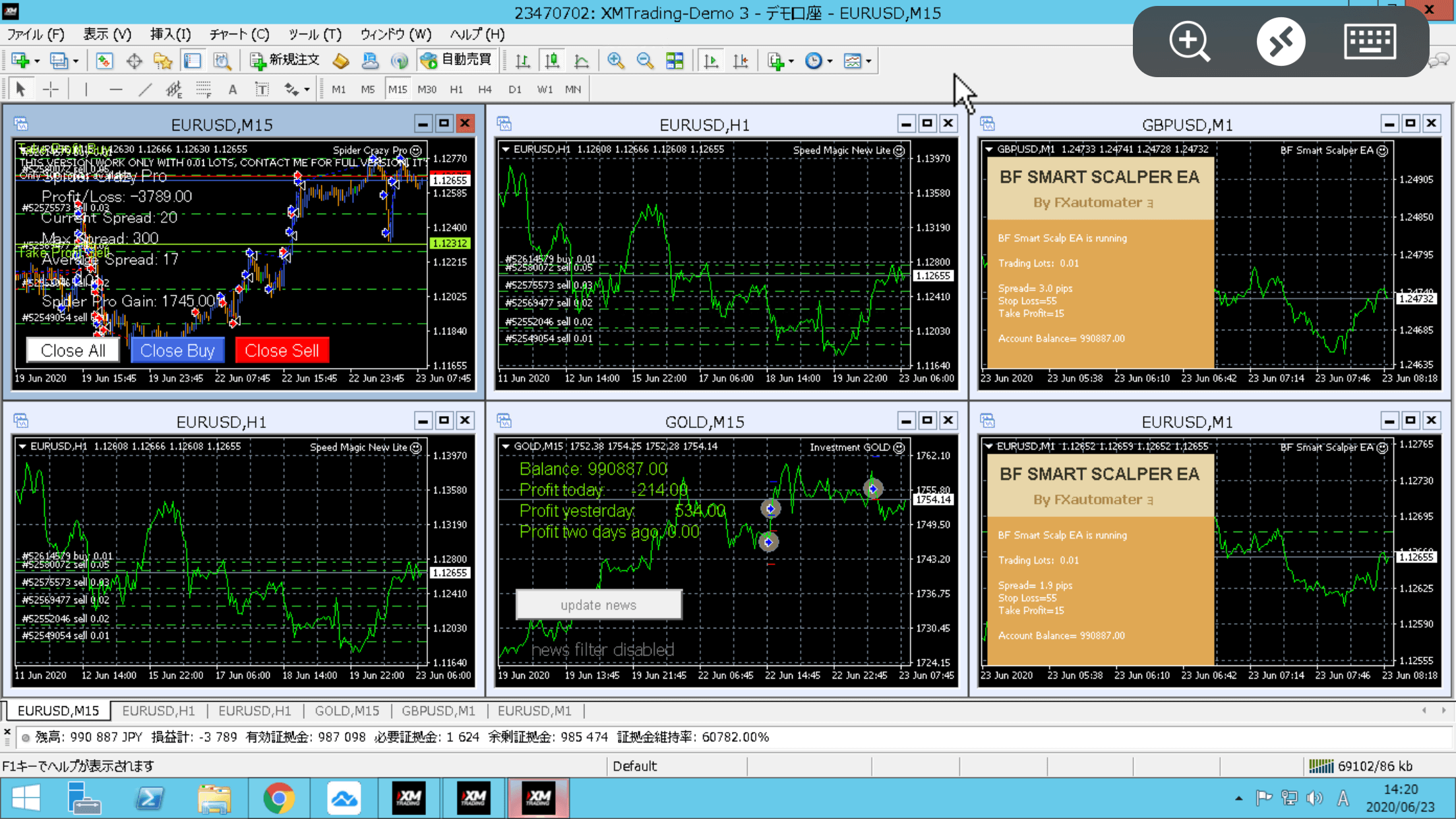Expand the Profiles dropdown arrow
The height and width of the screenshot is (819, 1456).
point(76,61)
